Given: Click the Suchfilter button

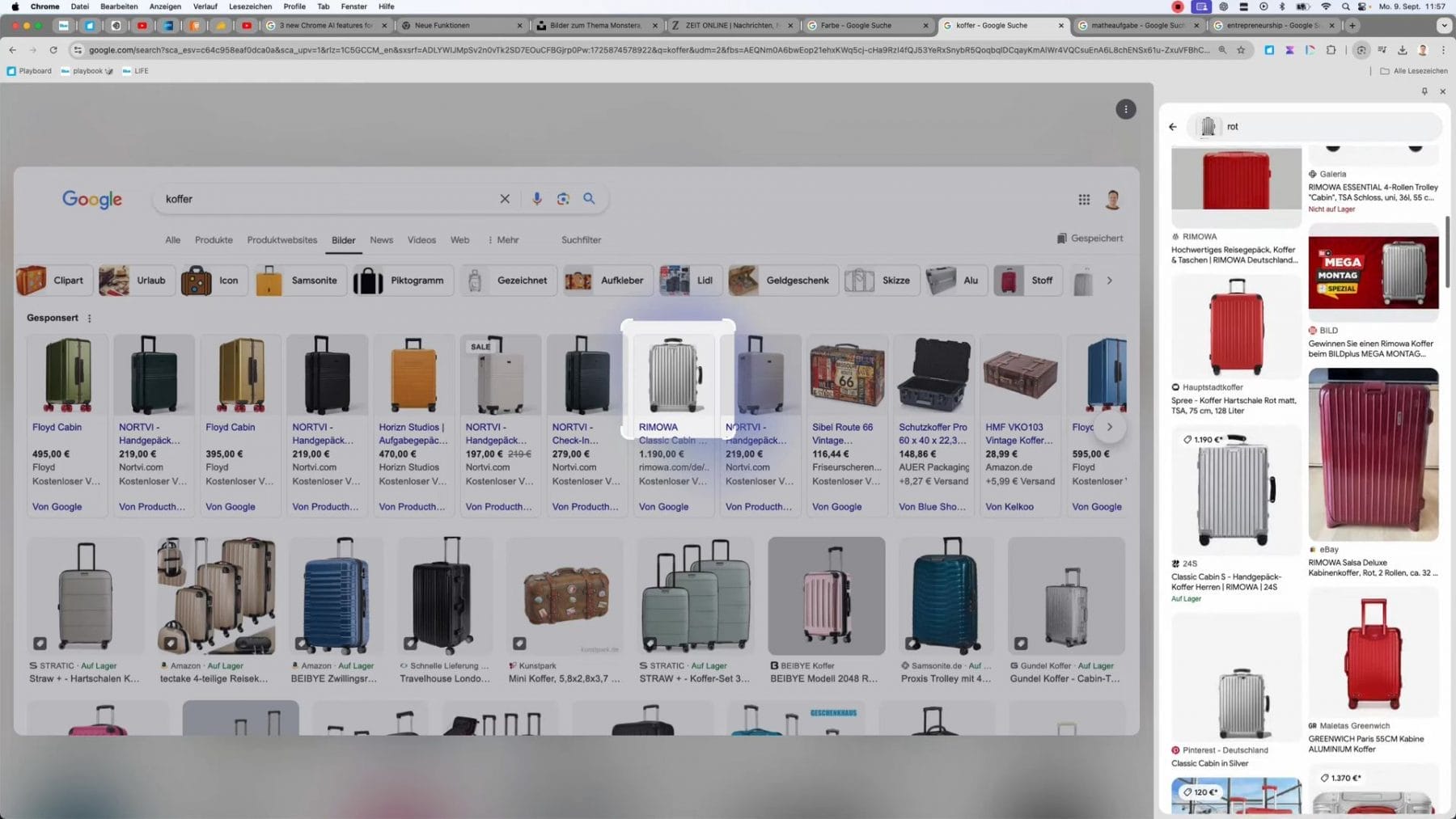Looking at the screenshot, I should [581, 240].
